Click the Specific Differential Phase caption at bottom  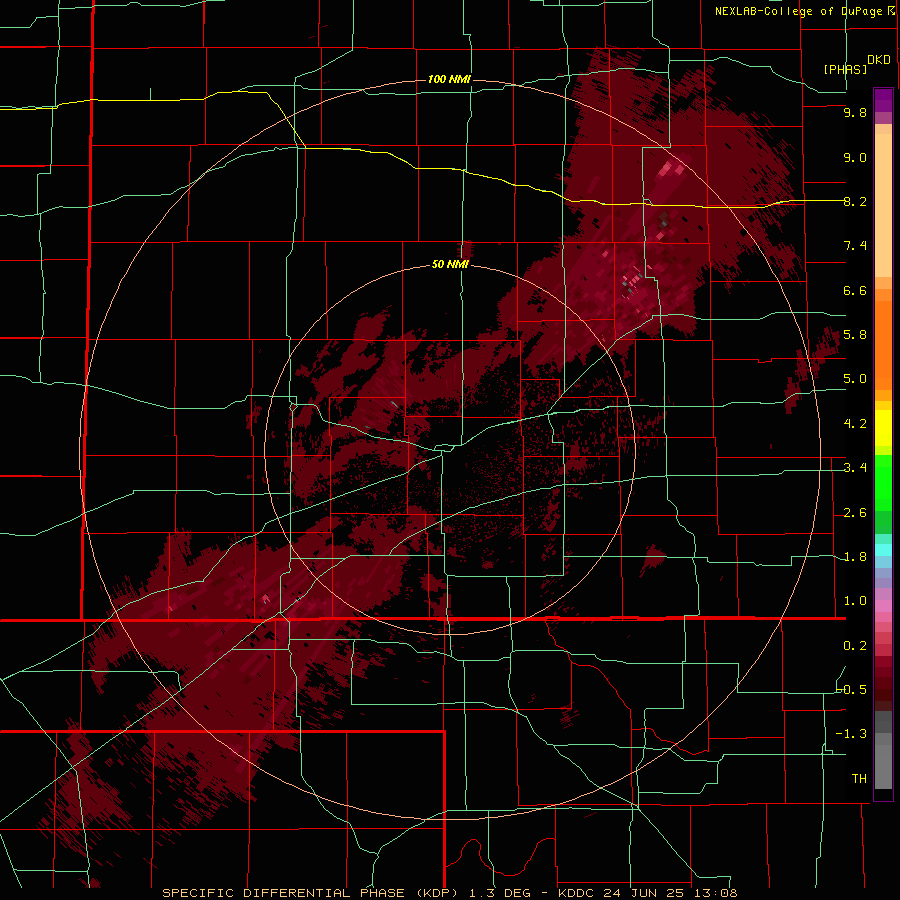point(449,893)
